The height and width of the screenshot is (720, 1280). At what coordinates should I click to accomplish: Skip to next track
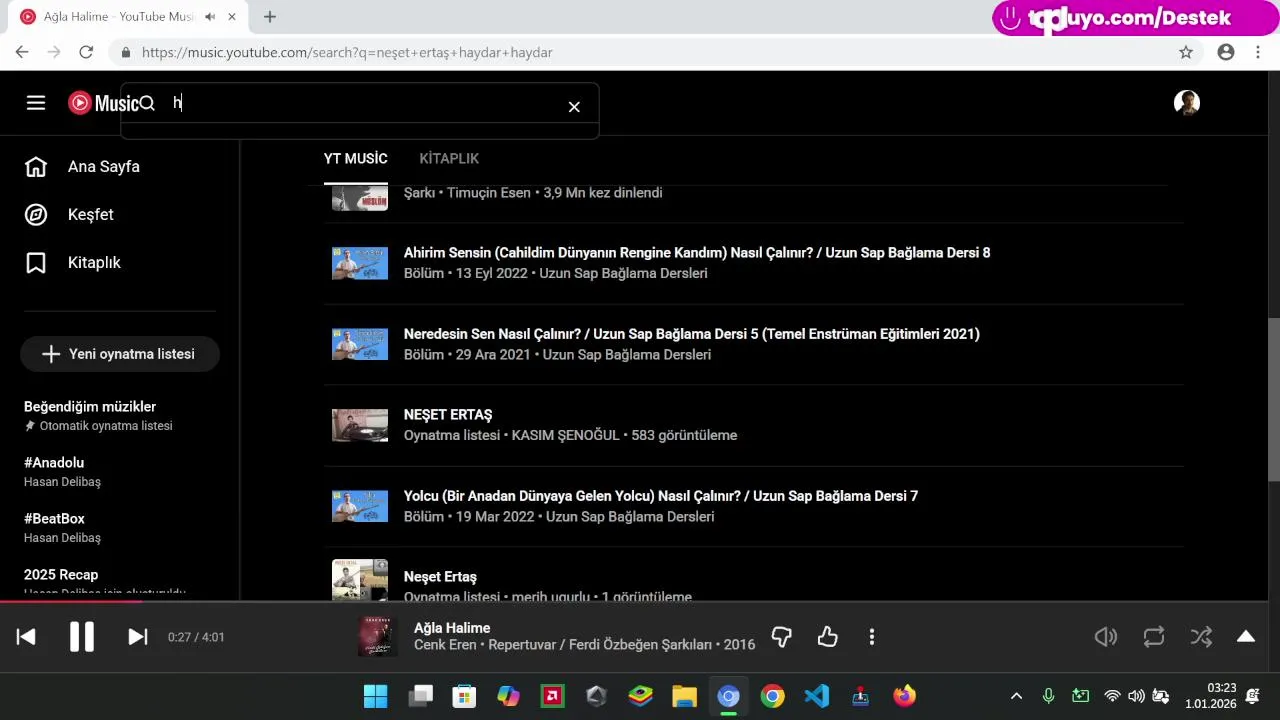[138, 637]
